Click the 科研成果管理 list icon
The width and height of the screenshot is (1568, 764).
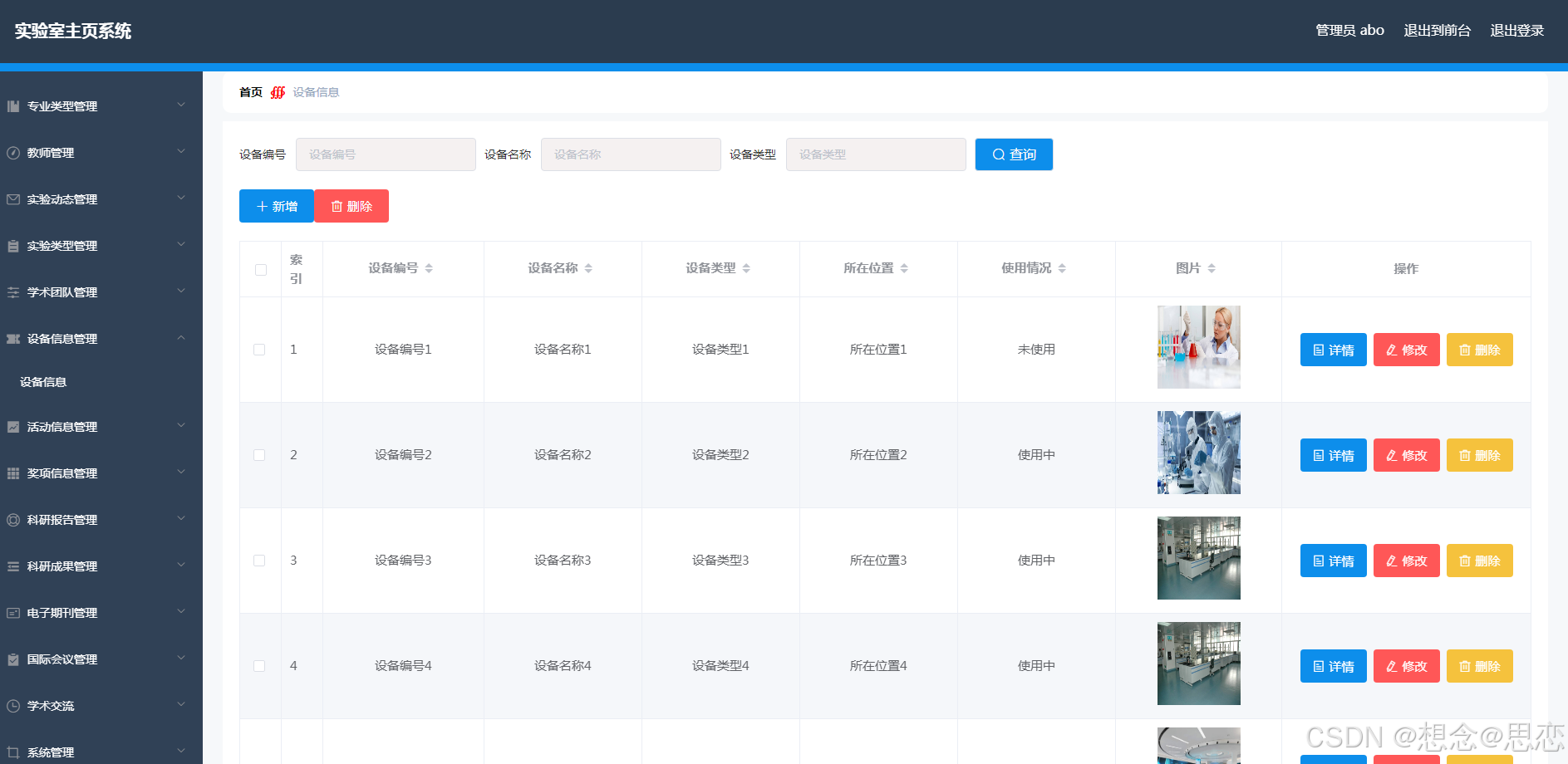point(13,566)
